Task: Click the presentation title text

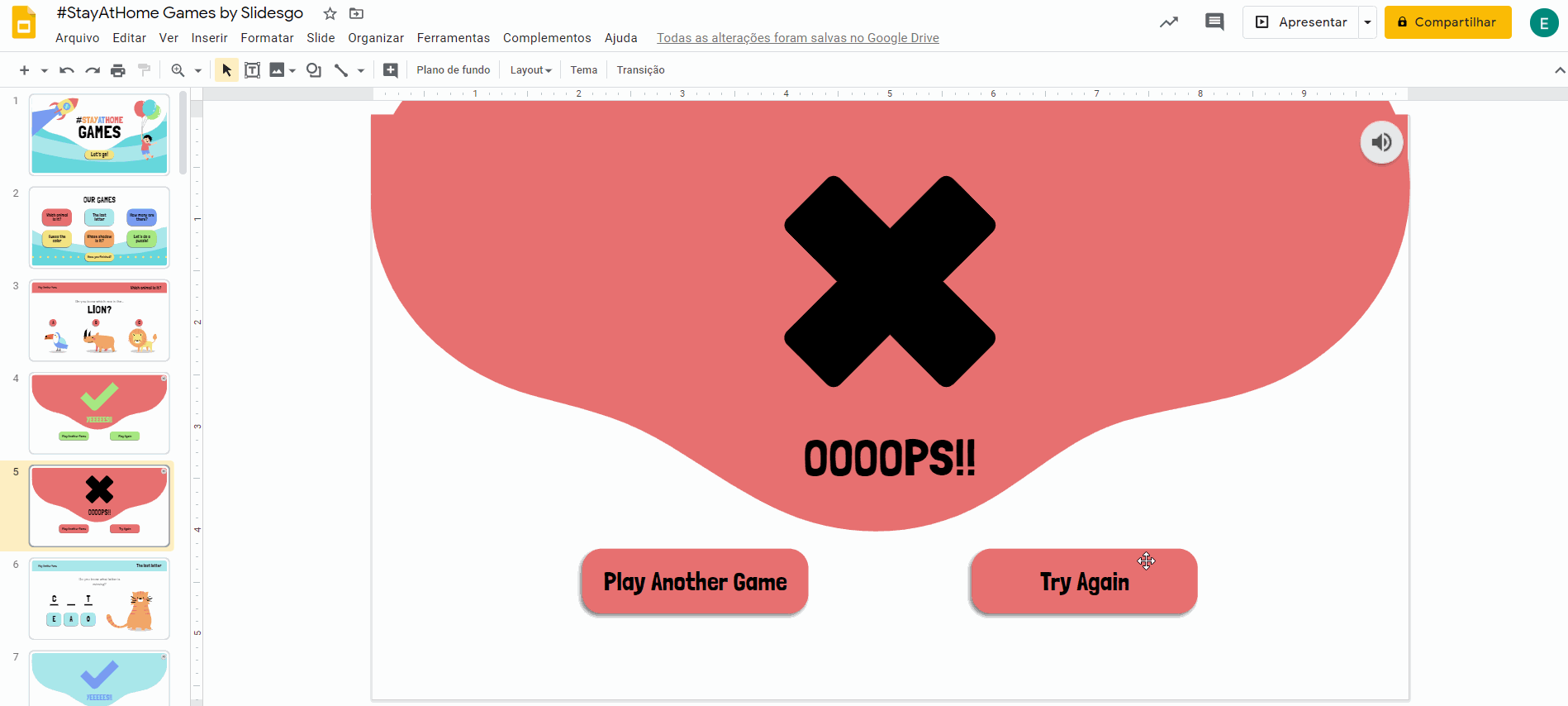Action: click(x=180, y=13)
